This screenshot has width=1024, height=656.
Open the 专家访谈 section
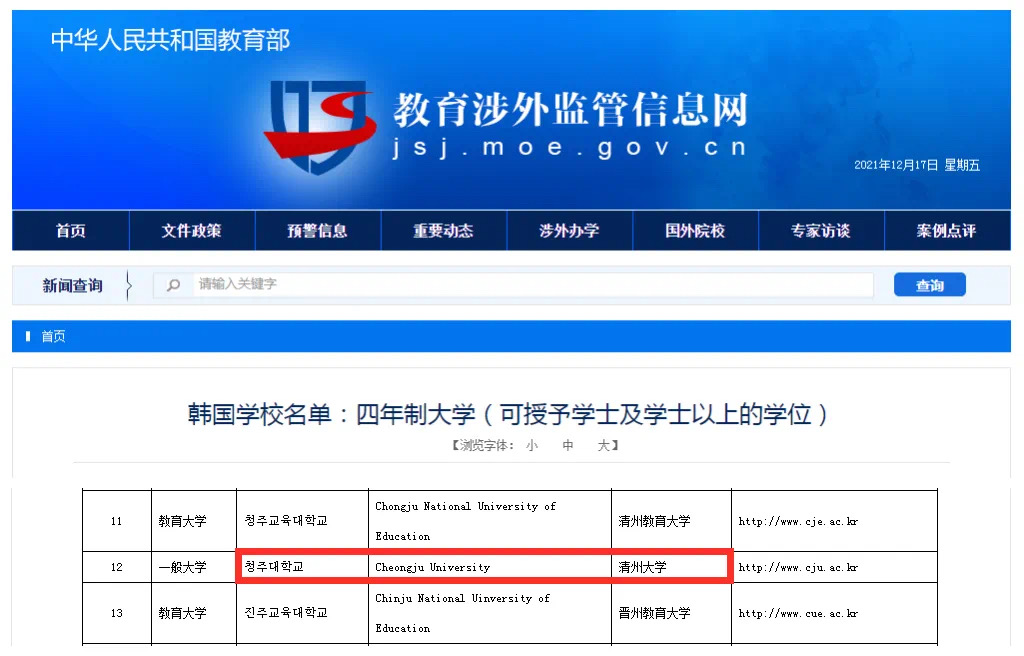coord(821,231)
